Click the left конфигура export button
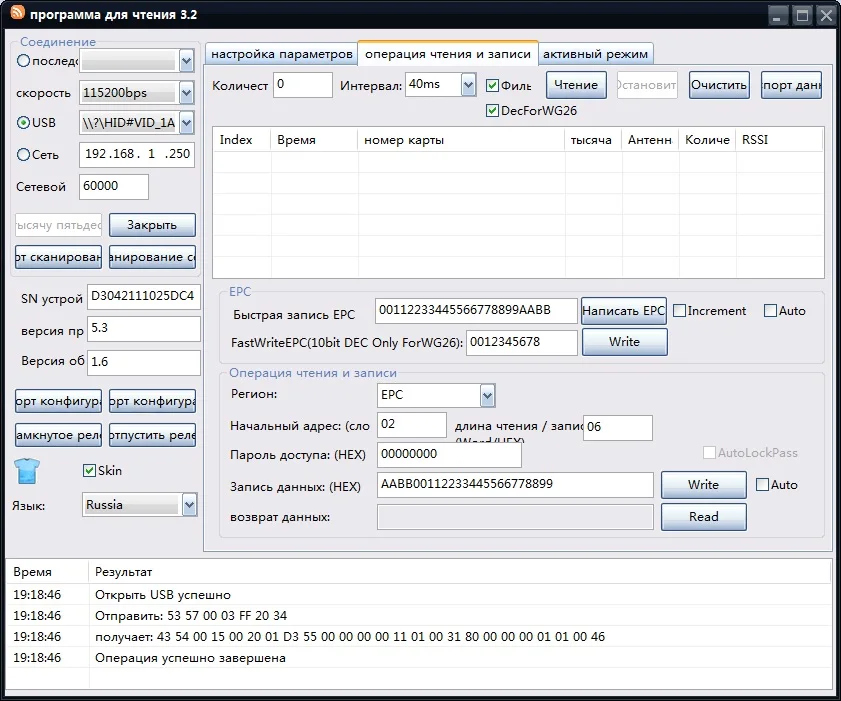This screenshot has height=701, width=841. coord(58,401)
